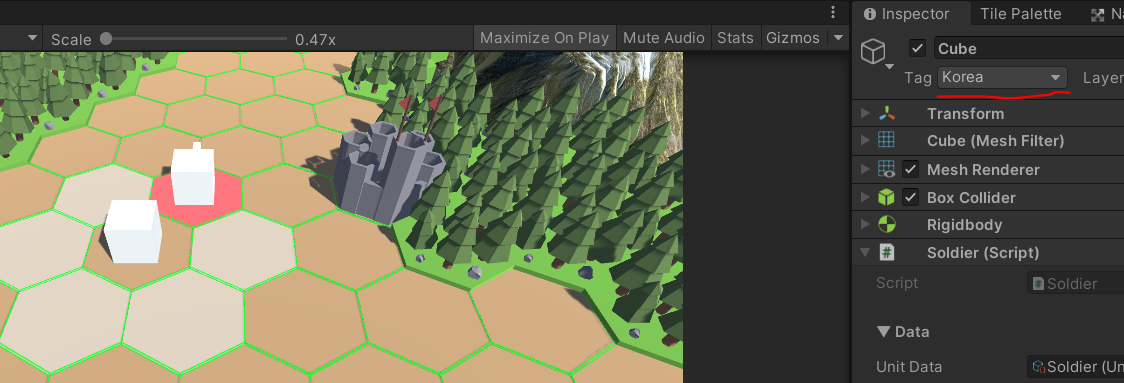1124x383 pixels.
Task: Click the Unit Data label
Action: [x=909, y=367]
